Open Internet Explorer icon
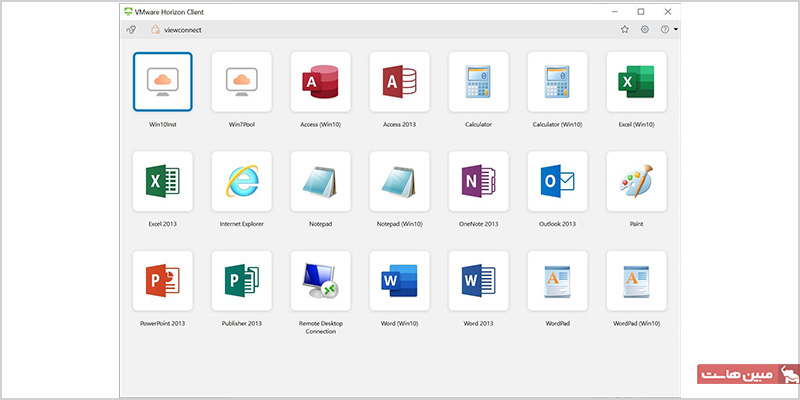 click(241, 181)
